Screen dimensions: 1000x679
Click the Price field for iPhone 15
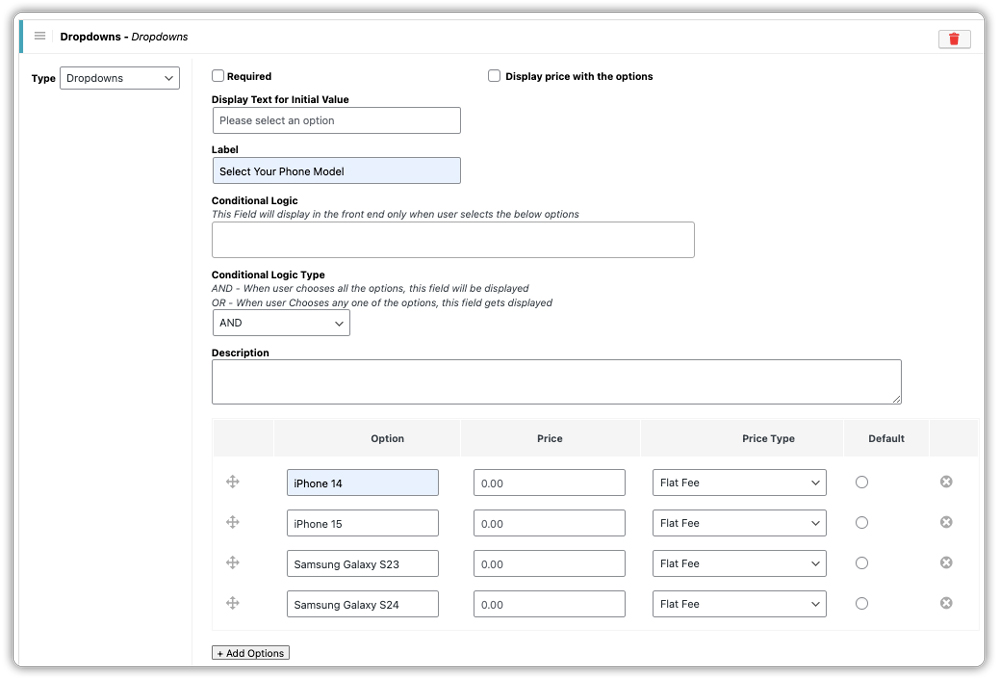(x=549, y=522)
